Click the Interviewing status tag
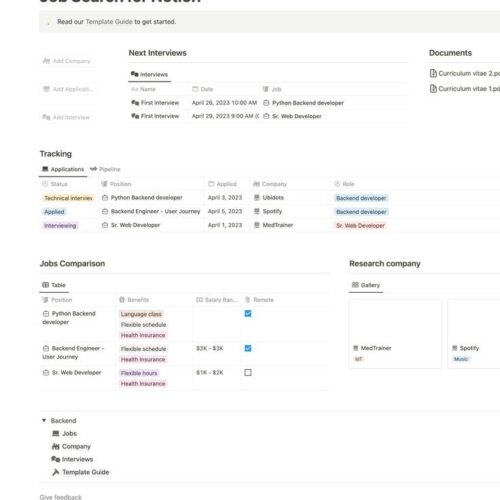The image size is (500, 500). 60,226
